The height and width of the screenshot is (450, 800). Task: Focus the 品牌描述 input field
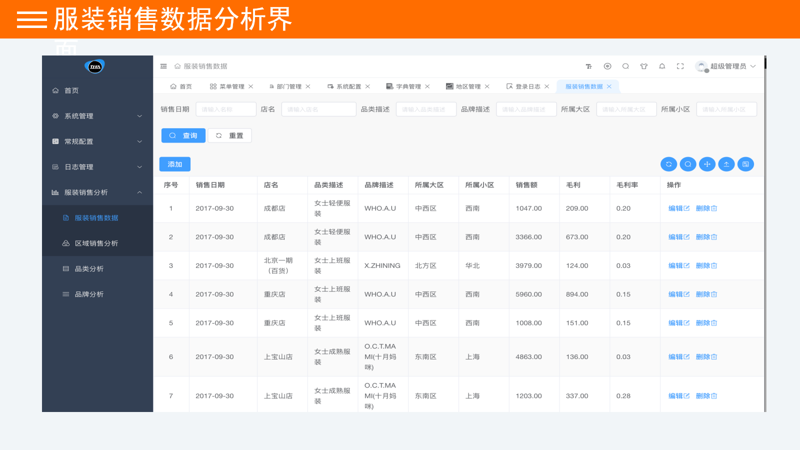[526, 109]
